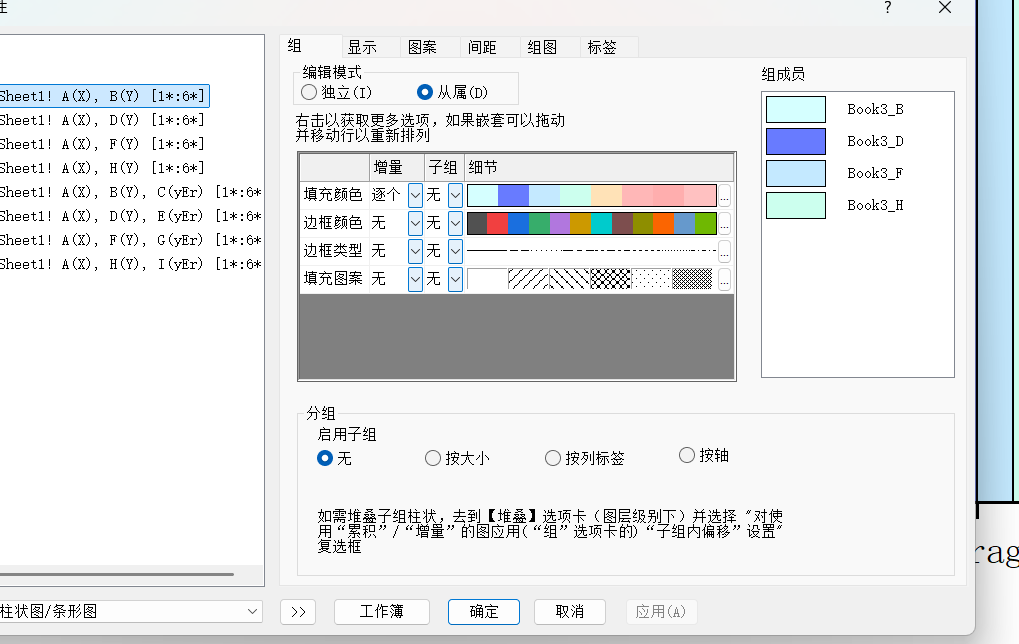Viewport: 1019px width, 644px height.
Task: Switch to the 组 tab
Action: point(311,46)
